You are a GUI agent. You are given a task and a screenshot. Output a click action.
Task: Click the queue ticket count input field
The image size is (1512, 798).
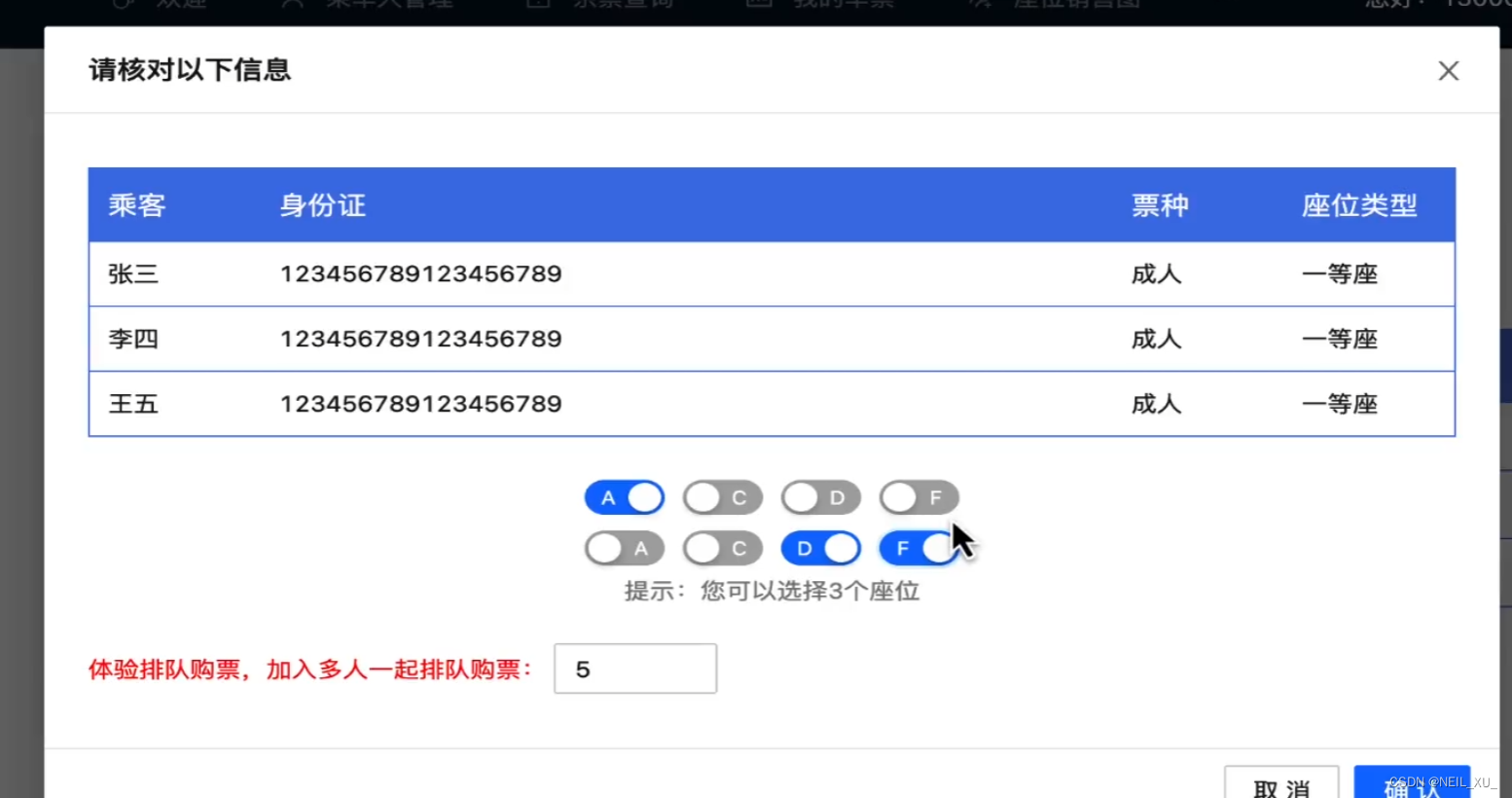tap(635, 669)
